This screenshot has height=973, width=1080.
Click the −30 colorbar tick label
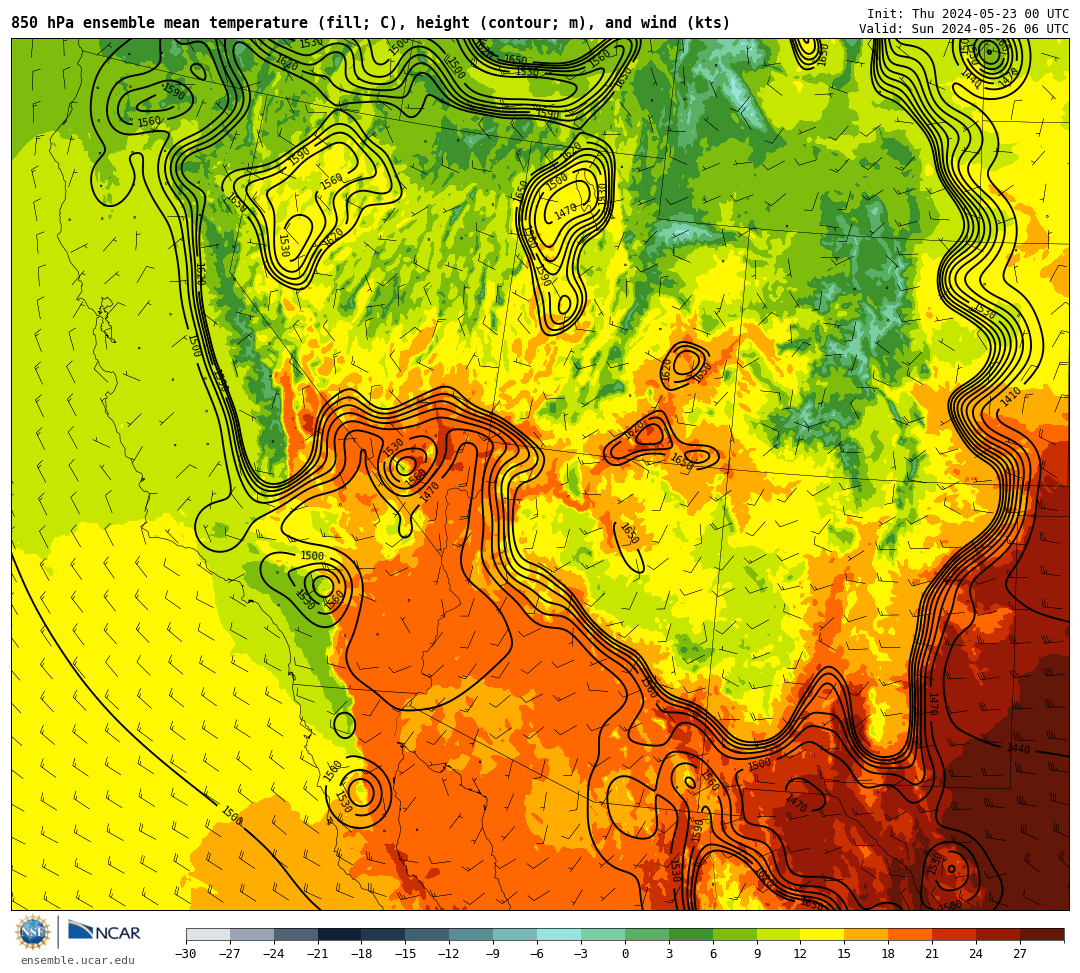coord(186,954)
